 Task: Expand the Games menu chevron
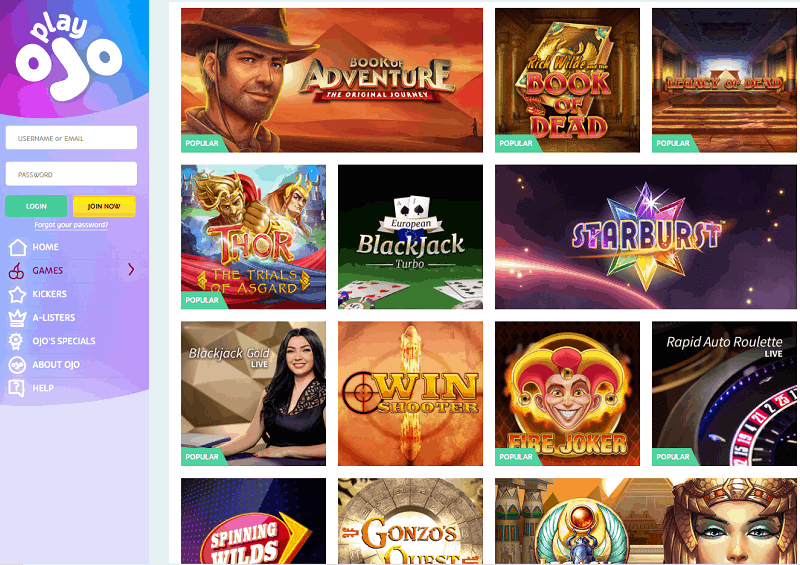[x=131, y=269]
